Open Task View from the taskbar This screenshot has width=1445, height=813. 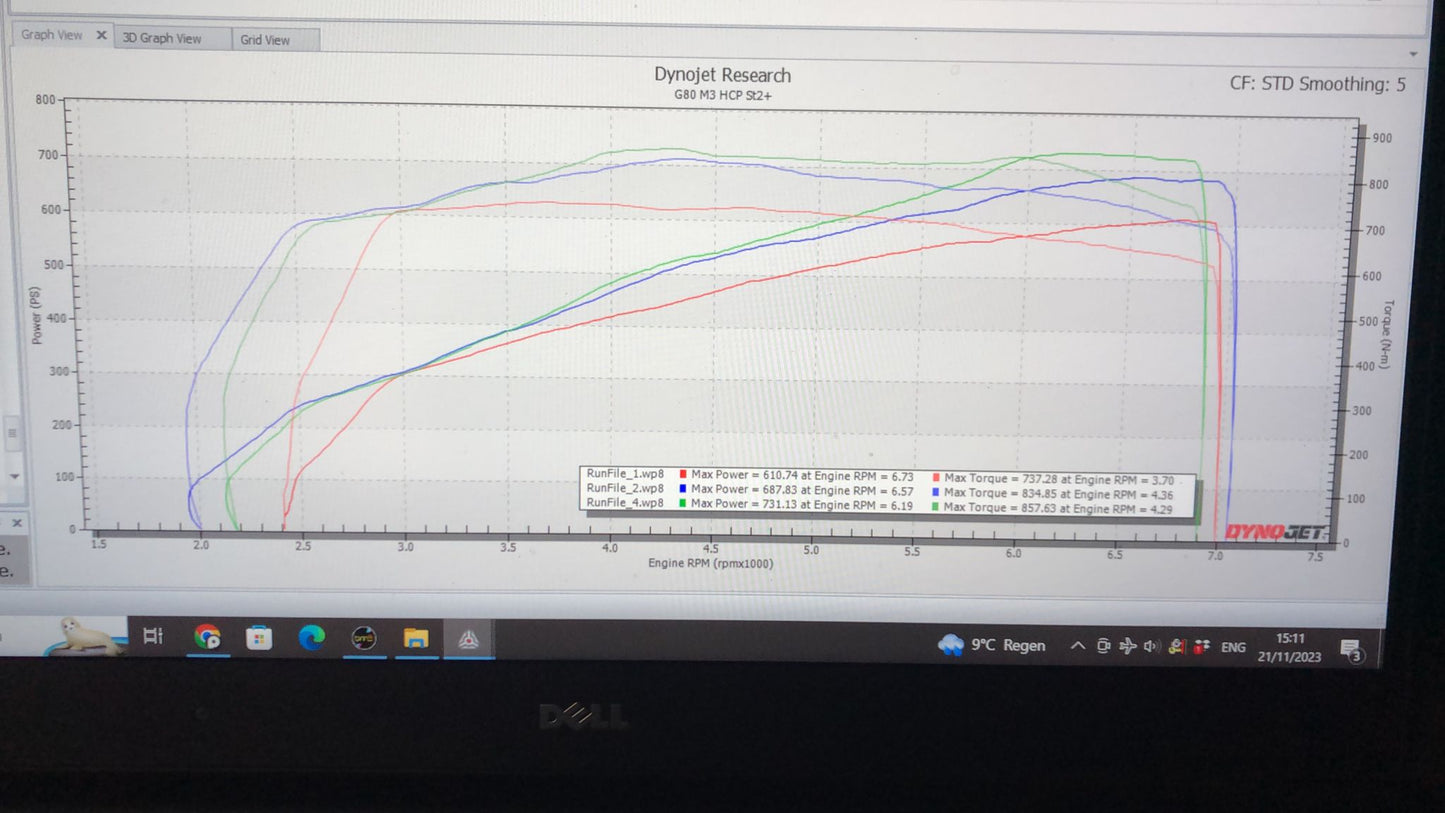coord(151,637)
